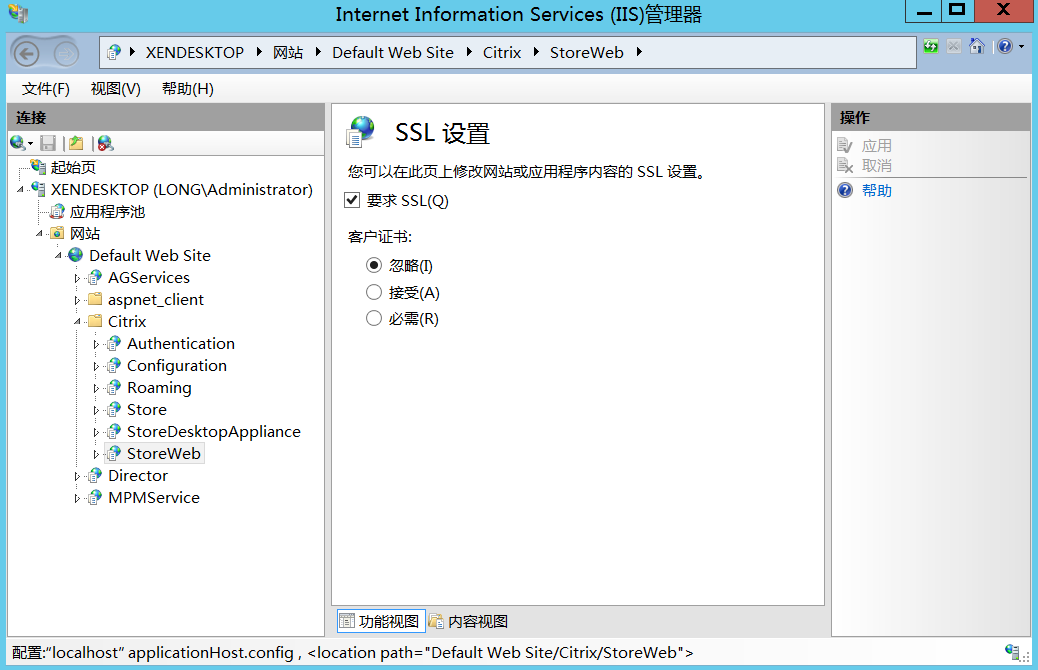
Task: Collapse the Citrix folder node
Action: click(x=77, y=322)
